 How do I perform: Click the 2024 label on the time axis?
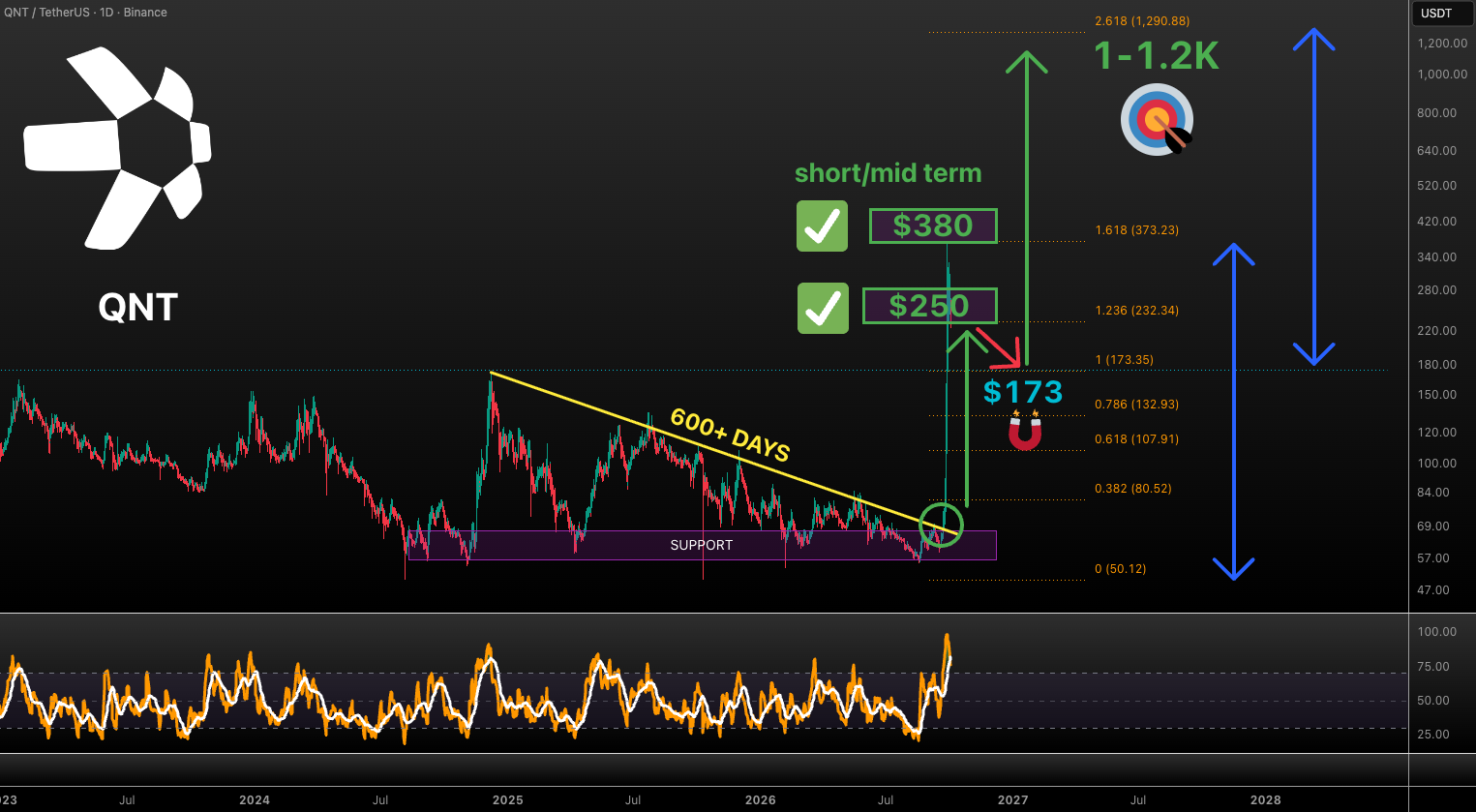(255, 800)
